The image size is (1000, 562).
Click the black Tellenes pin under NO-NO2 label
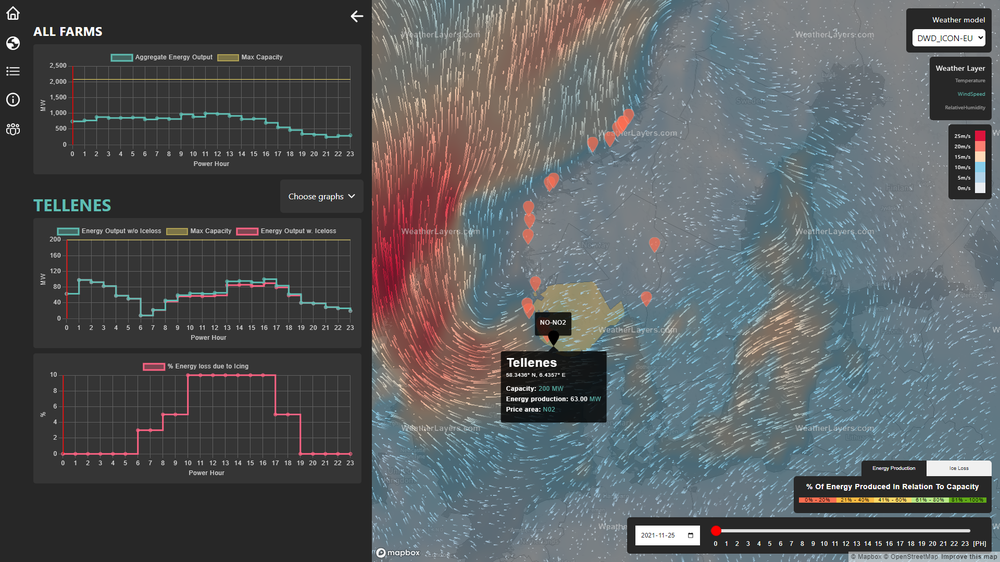click(554, 338)
